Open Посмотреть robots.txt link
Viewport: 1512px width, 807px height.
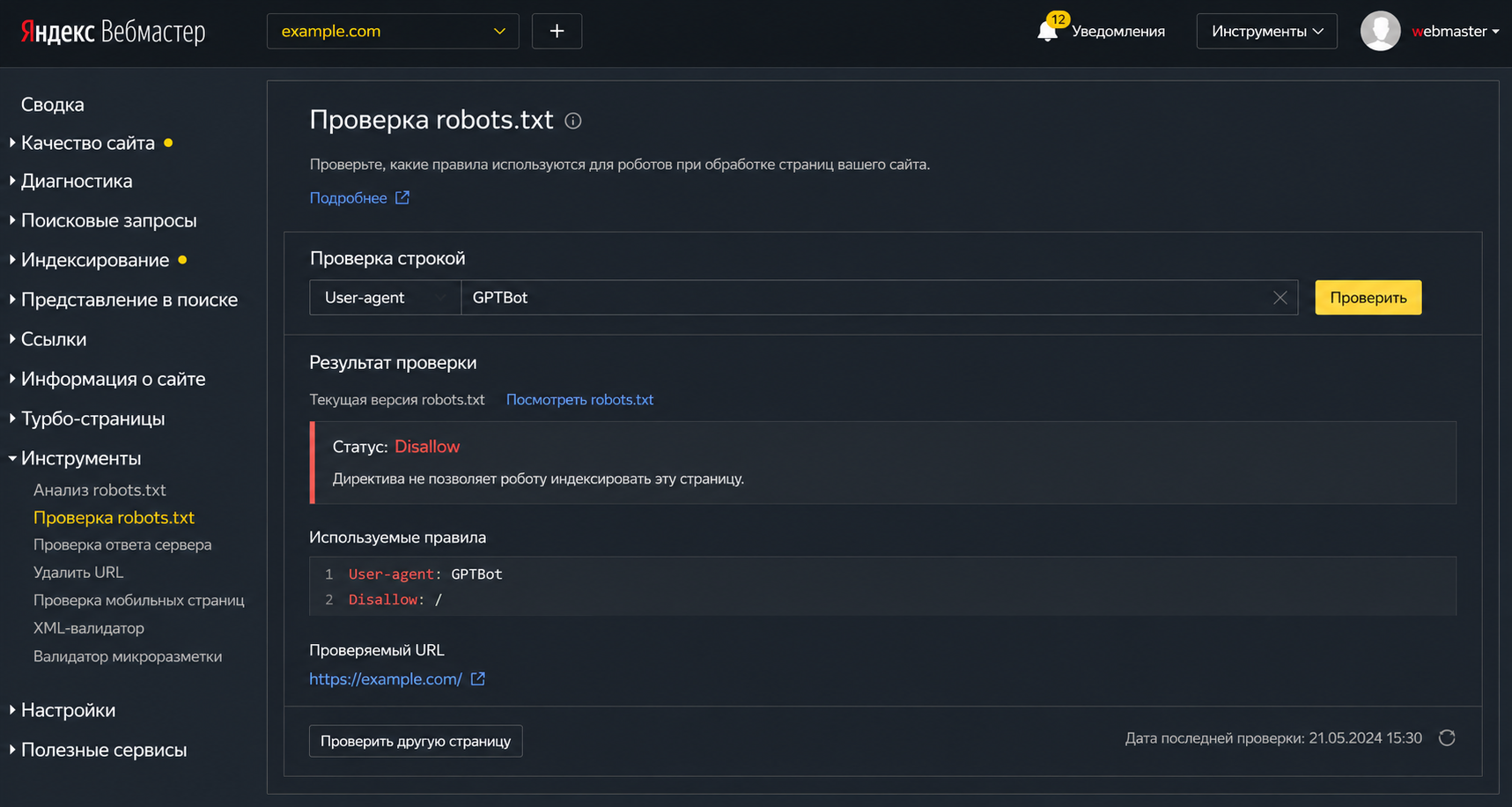[x=579, y=400]
